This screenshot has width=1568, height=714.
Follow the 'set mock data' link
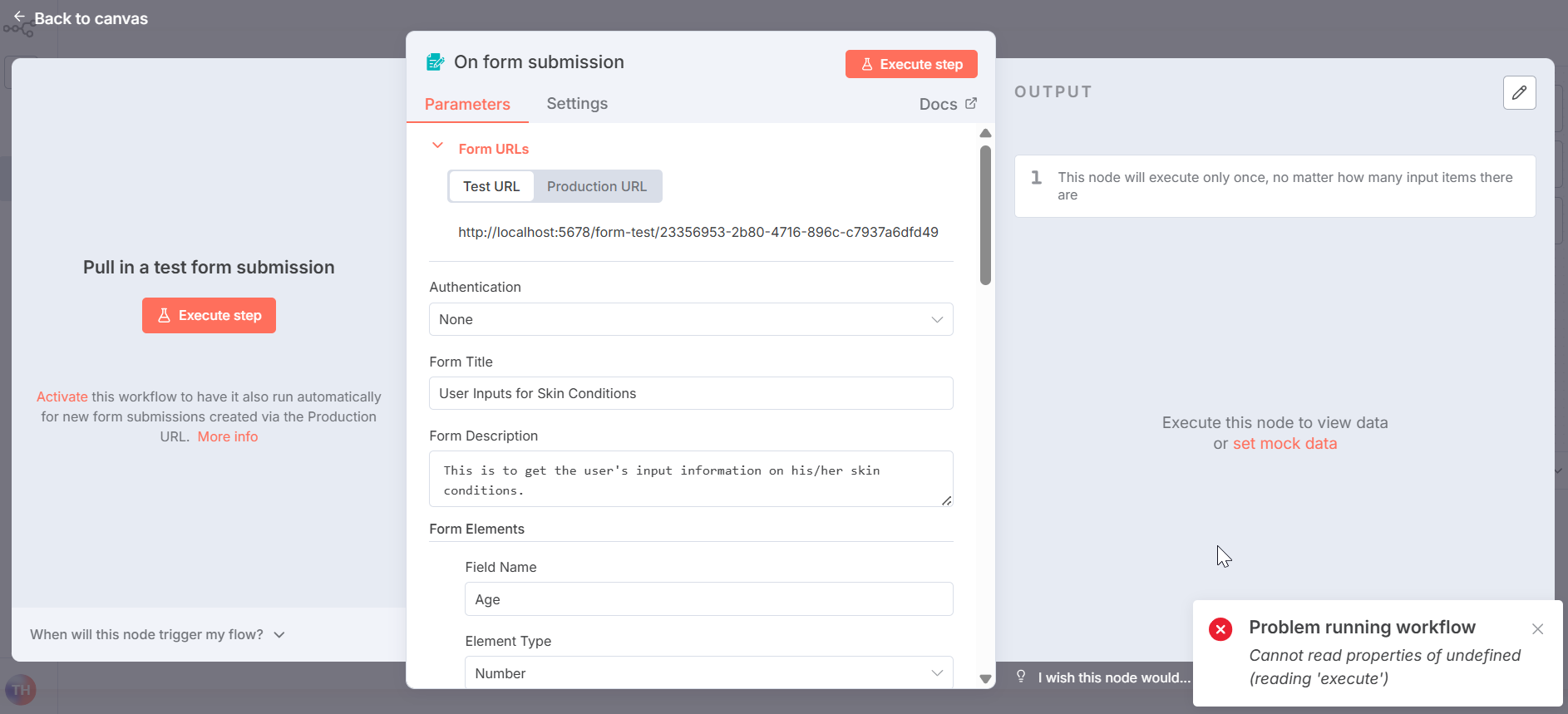1284,444
